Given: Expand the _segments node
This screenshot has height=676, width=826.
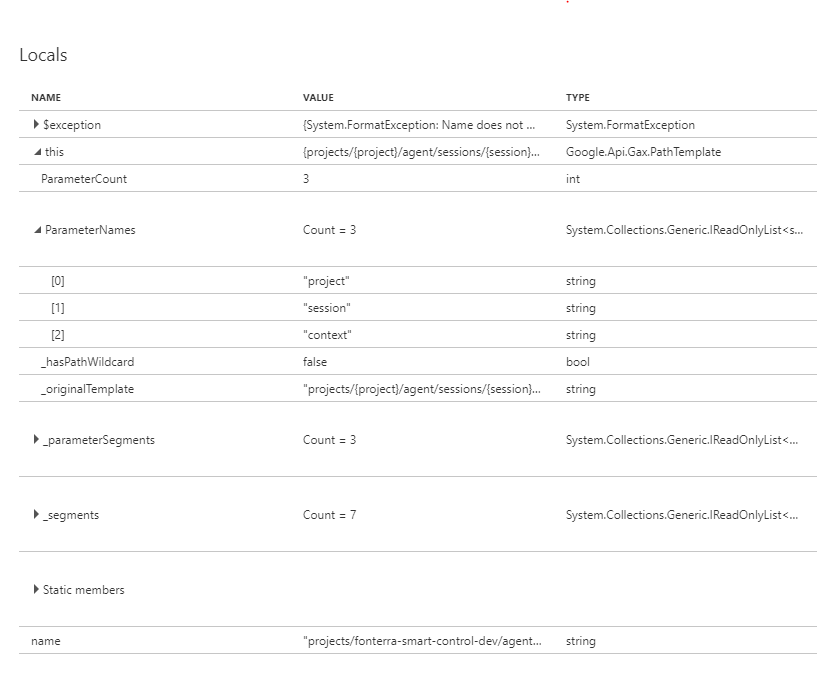Looking at the screenshot, I should (x=36, y=514).
